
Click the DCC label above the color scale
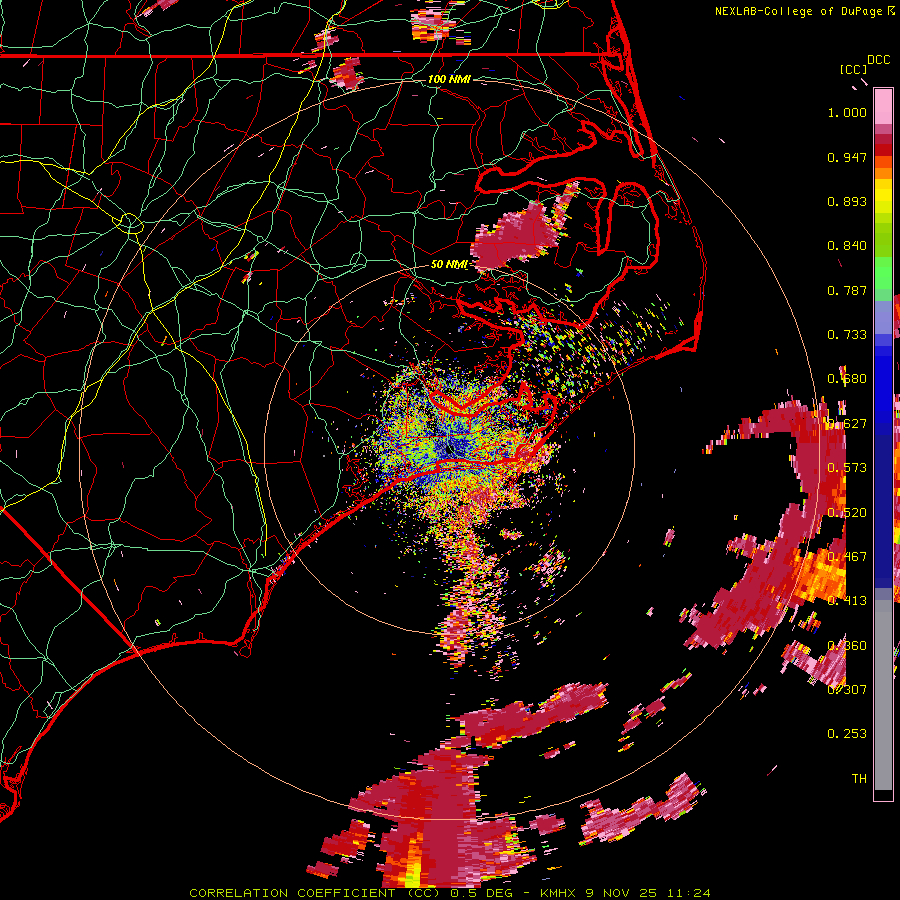[878, 60]
